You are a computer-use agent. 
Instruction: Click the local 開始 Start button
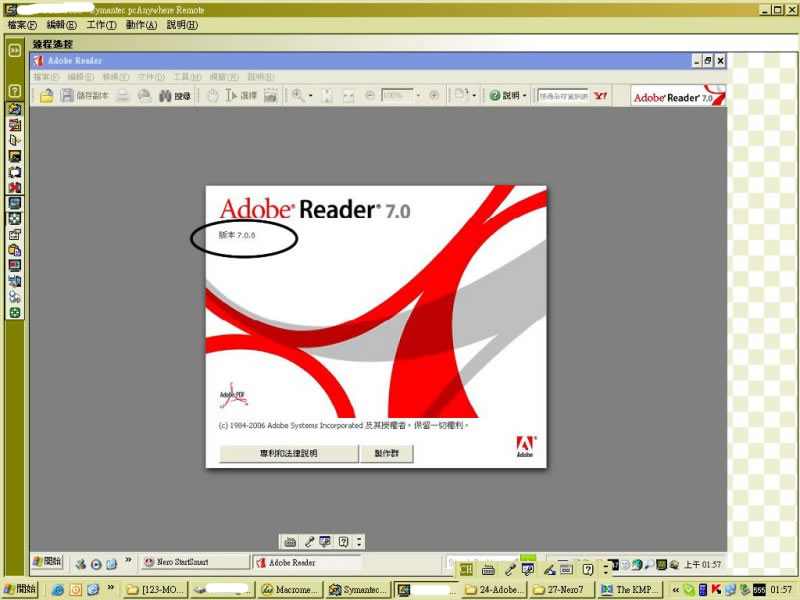(20, 589)
